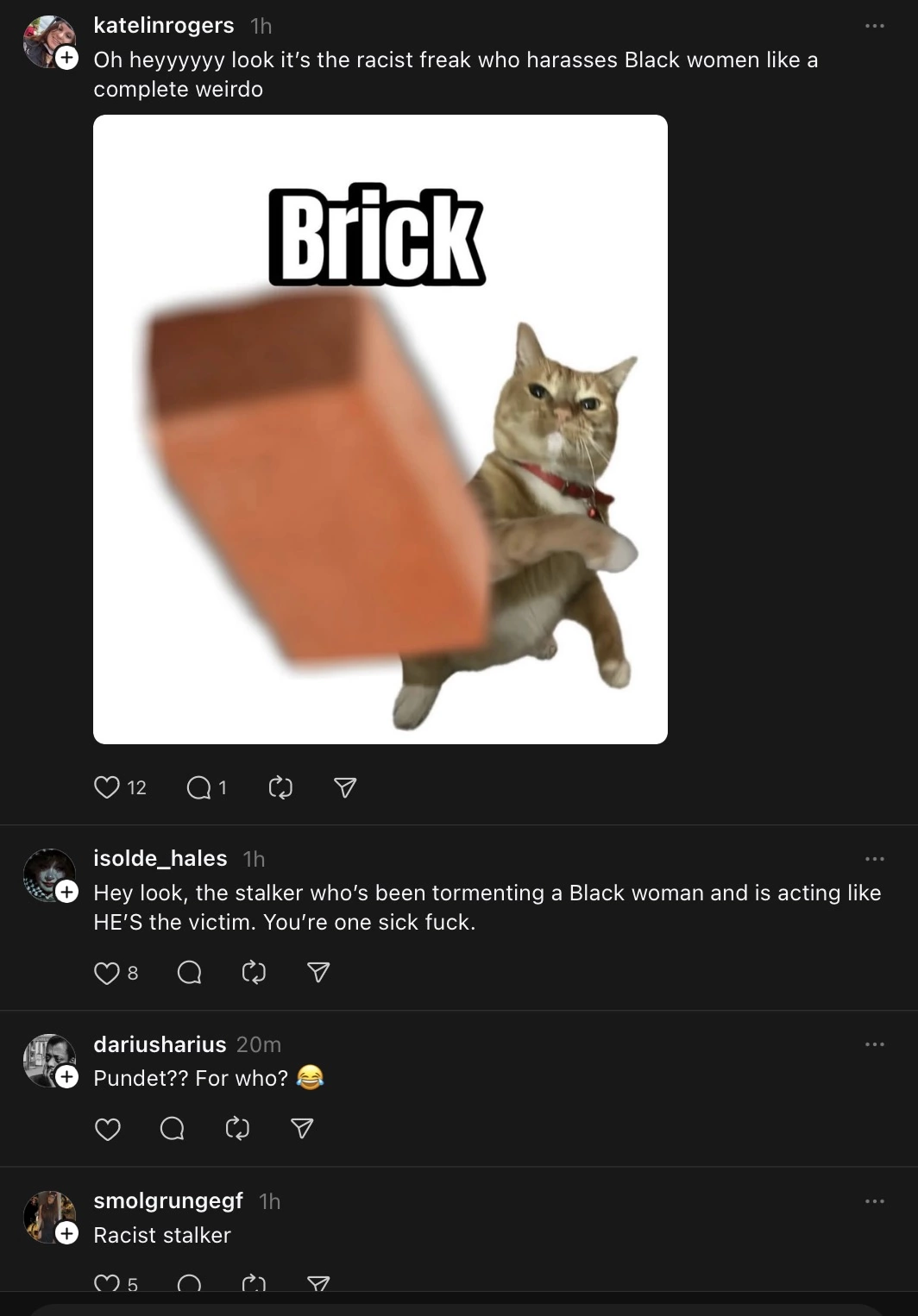
Task: Open more options for isolde_hales' reply
Action: coord(875,859)
